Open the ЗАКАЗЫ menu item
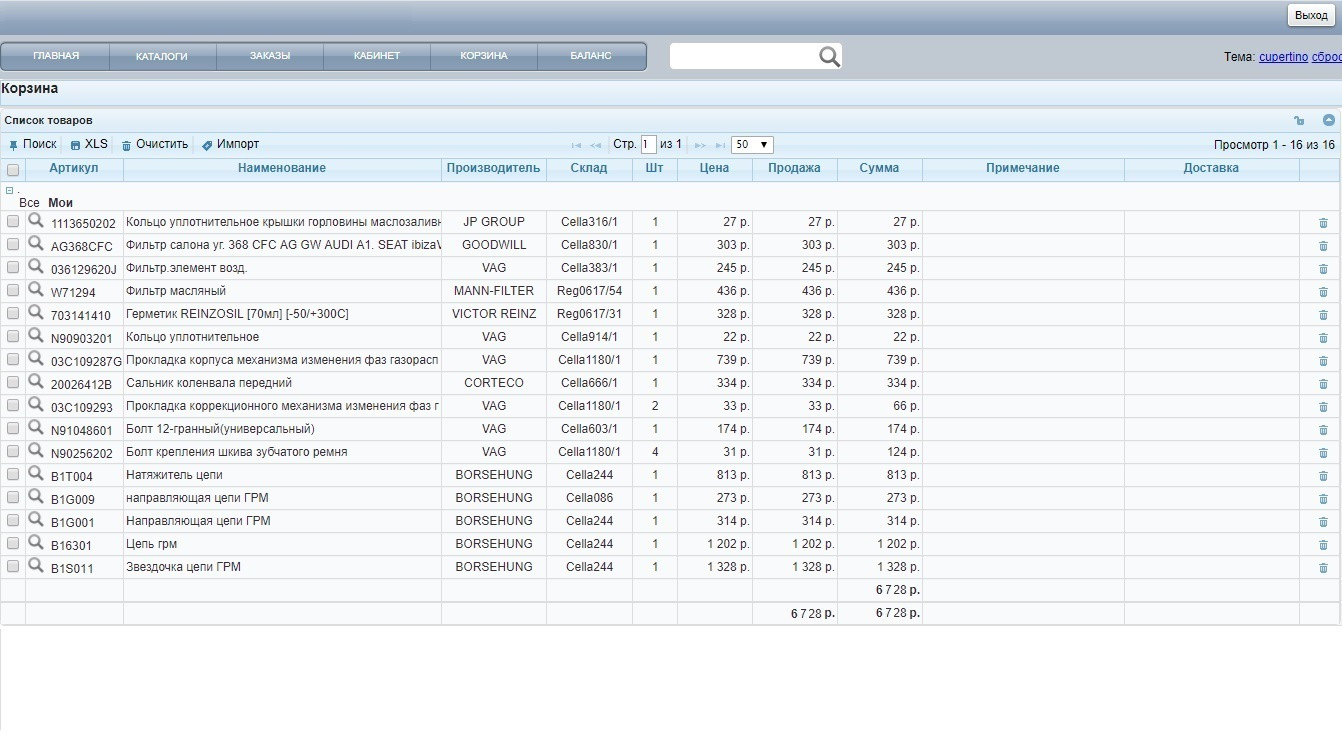Screen dimensions: 1342x754 click(x=270, y=56)
